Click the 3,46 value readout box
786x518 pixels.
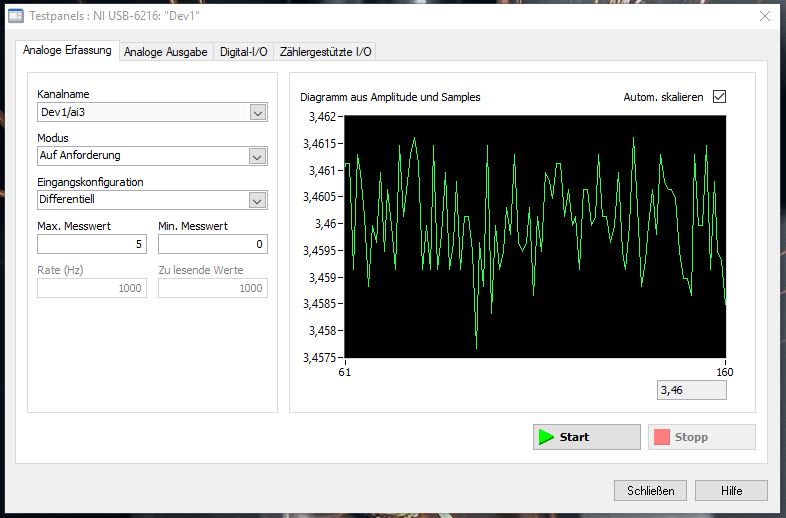pyautogui.click(x=691, y=390)
